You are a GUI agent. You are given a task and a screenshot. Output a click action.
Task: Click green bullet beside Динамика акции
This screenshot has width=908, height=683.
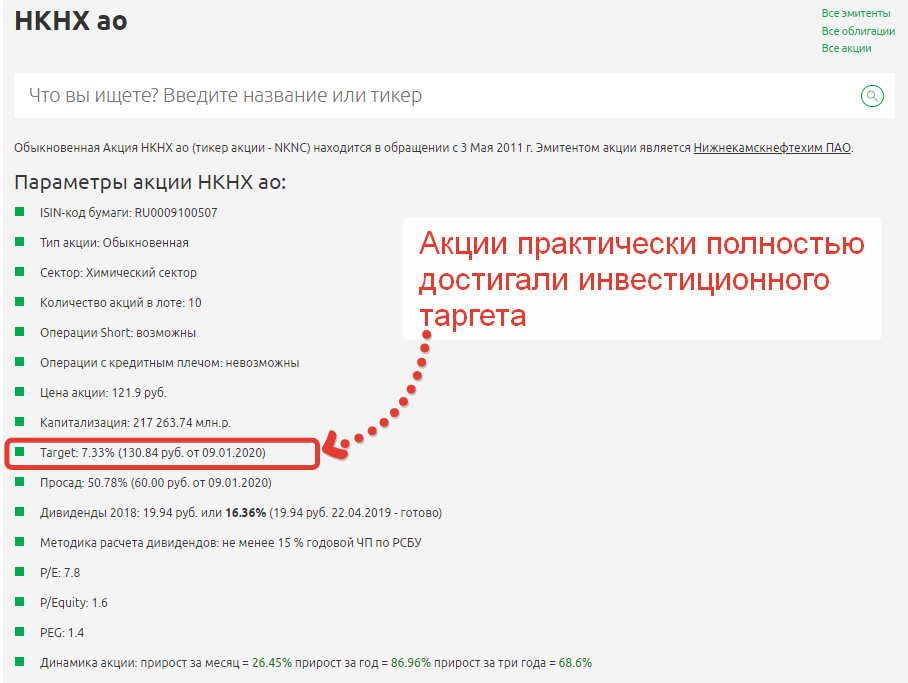[x=19, y=662]
